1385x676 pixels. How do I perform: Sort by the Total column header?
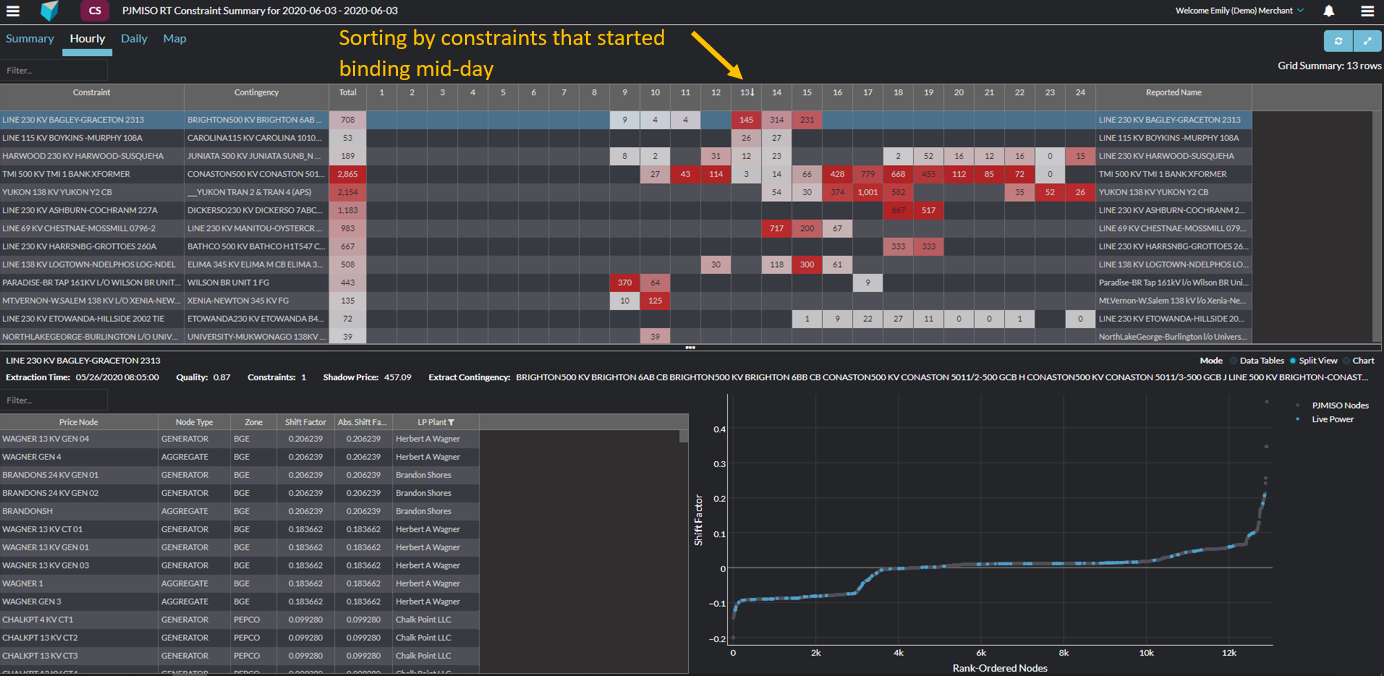pyautogui.click(x=347, y=93)
